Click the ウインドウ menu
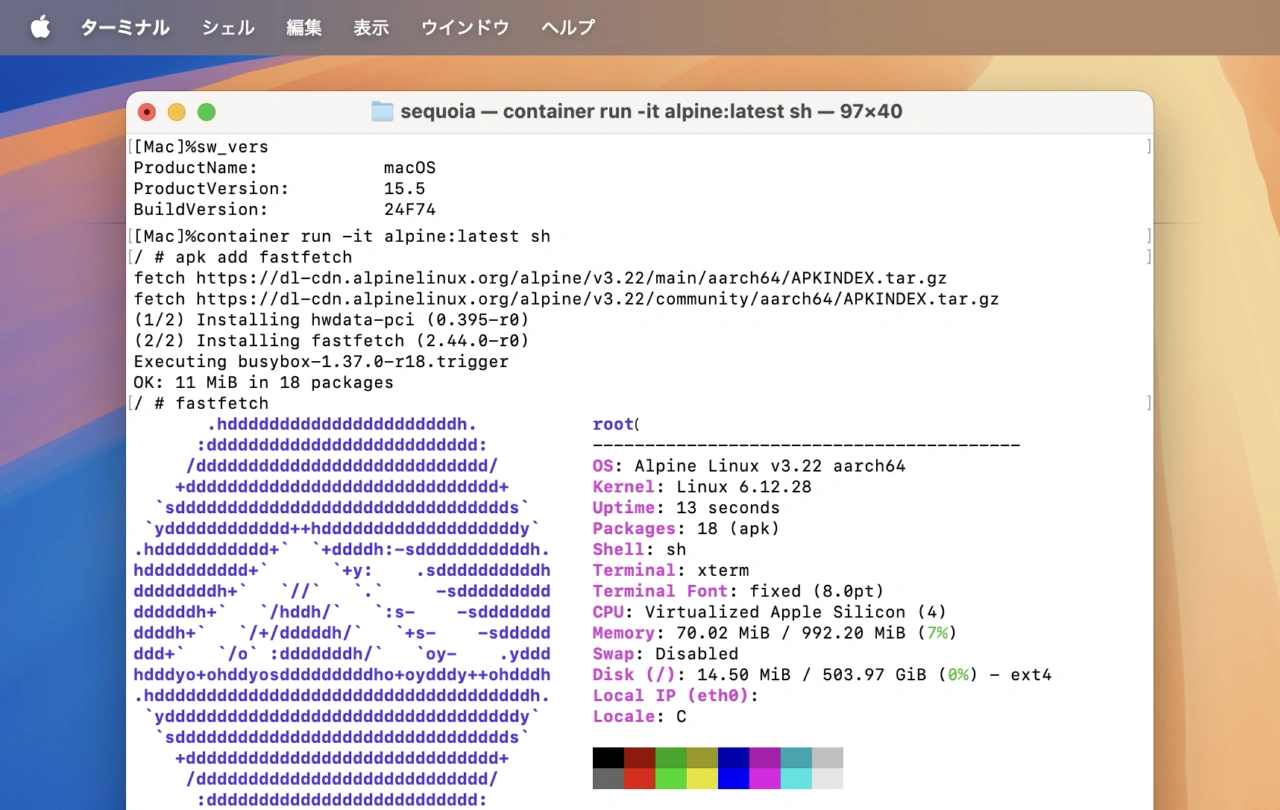Image resolution: width=1280 pixels, height=810 pixels. coord(465,27)
